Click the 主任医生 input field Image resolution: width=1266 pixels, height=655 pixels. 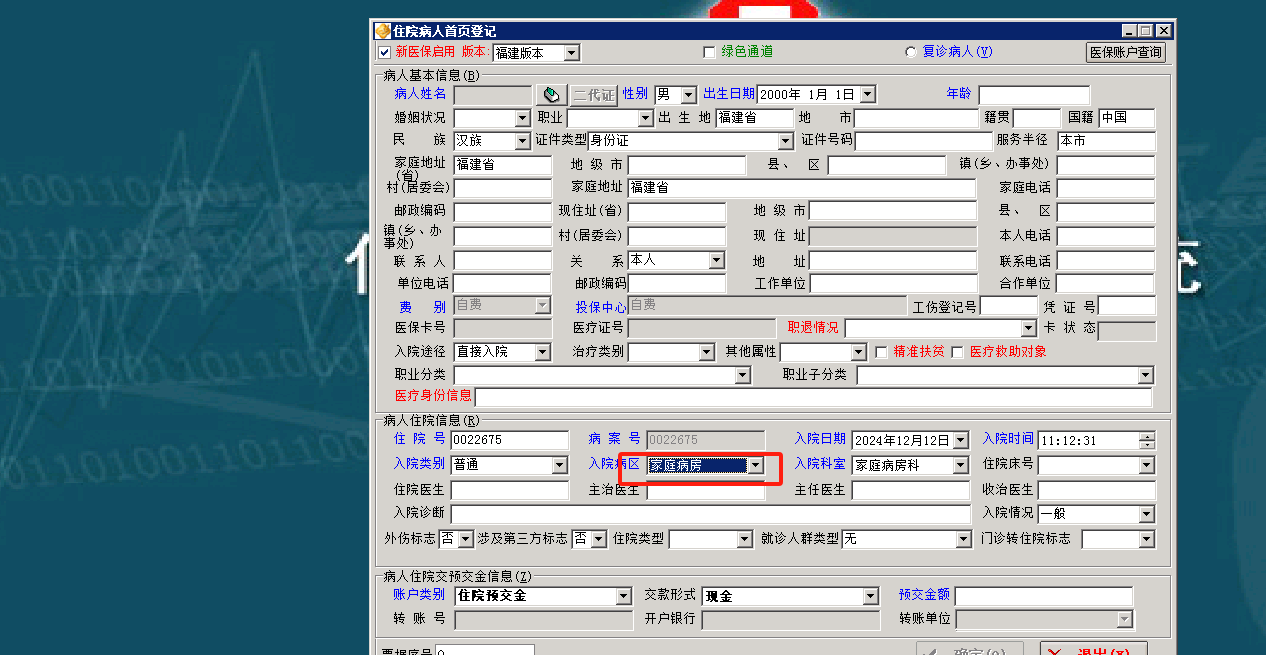click(909, 490)
